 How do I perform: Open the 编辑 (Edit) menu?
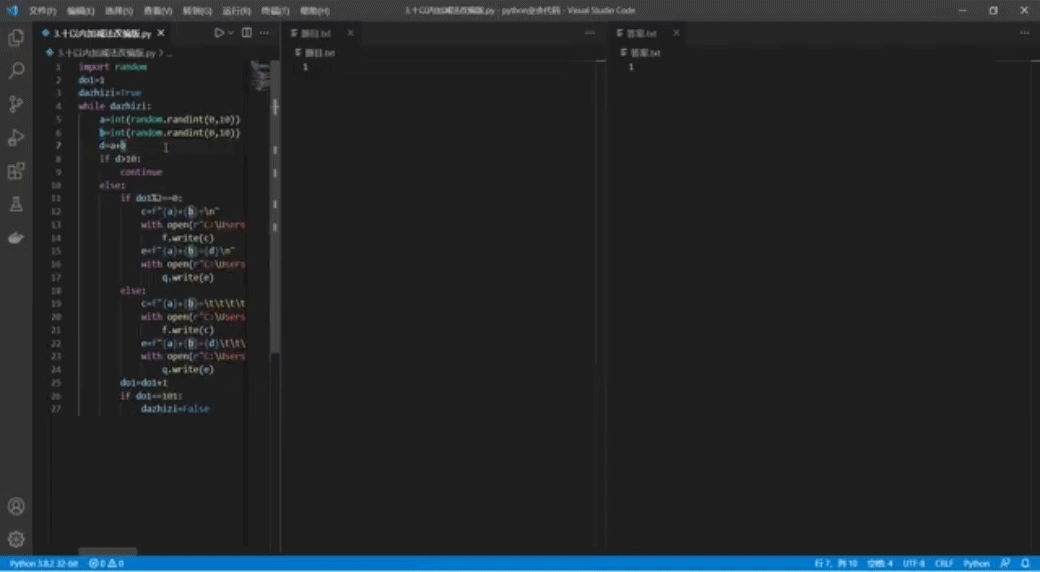pos(80,11)
